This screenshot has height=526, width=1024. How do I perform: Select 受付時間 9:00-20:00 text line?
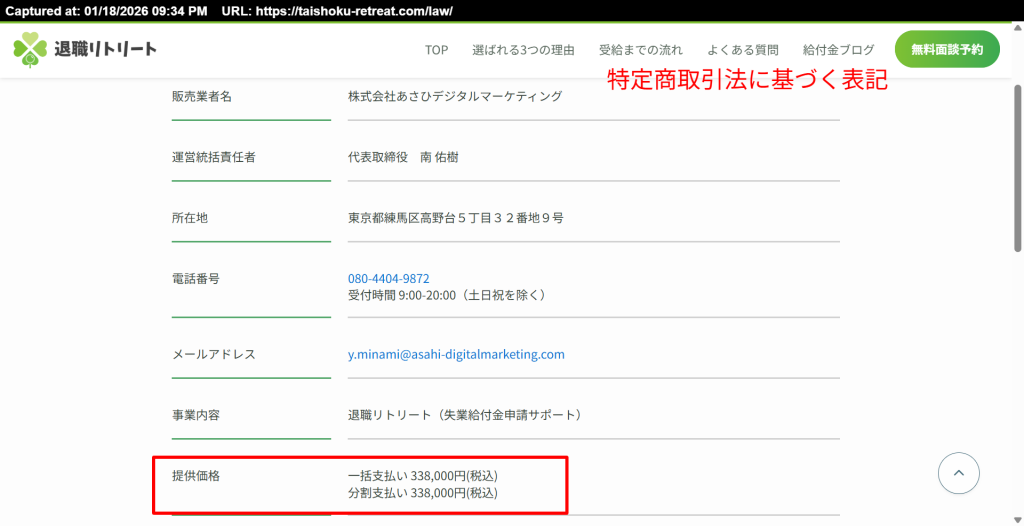447,295
